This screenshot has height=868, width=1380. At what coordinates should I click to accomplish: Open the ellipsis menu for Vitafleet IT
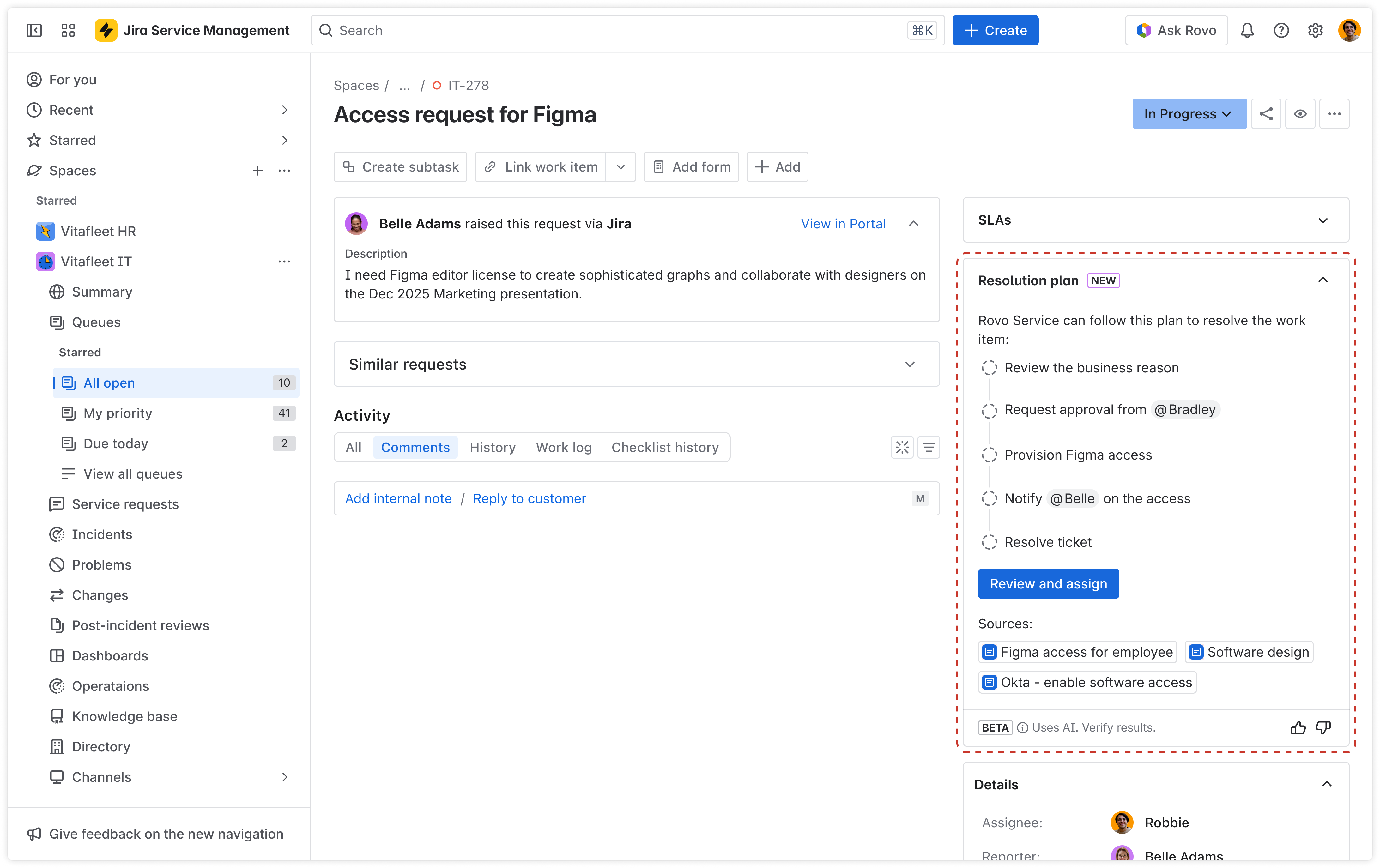pyautogui.click(x=284, y=262)
